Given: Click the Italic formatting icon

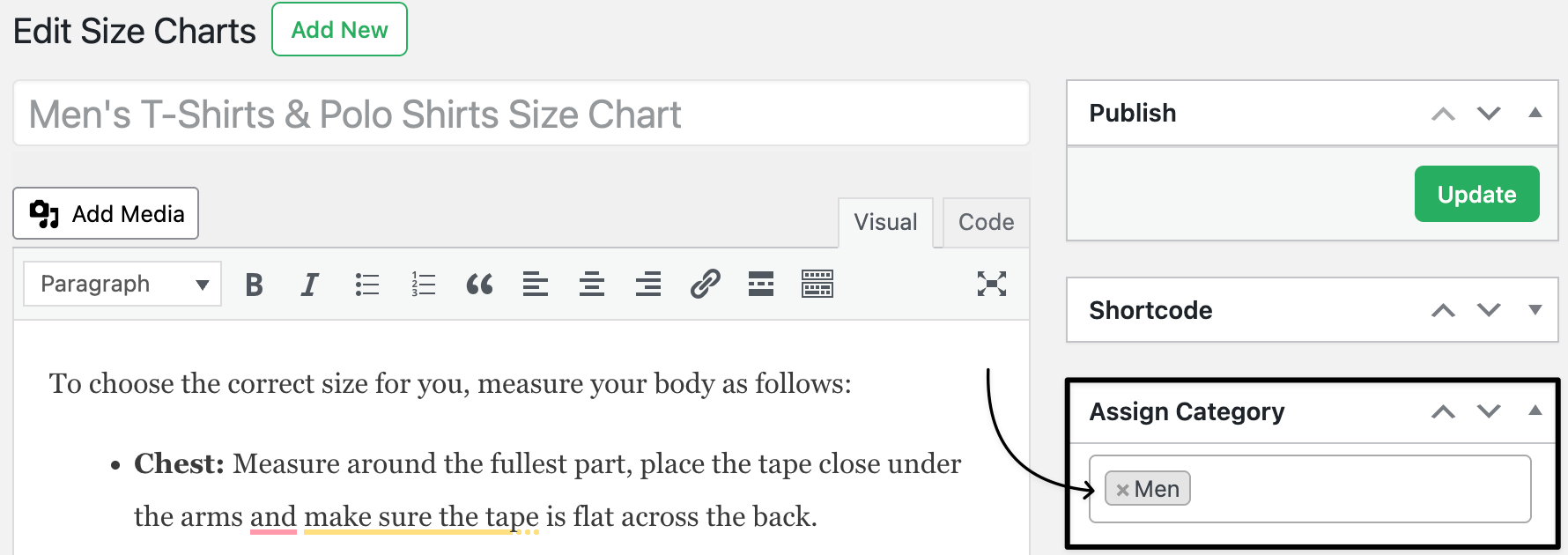Looking at the screenshot, I should tap(309, 284).
